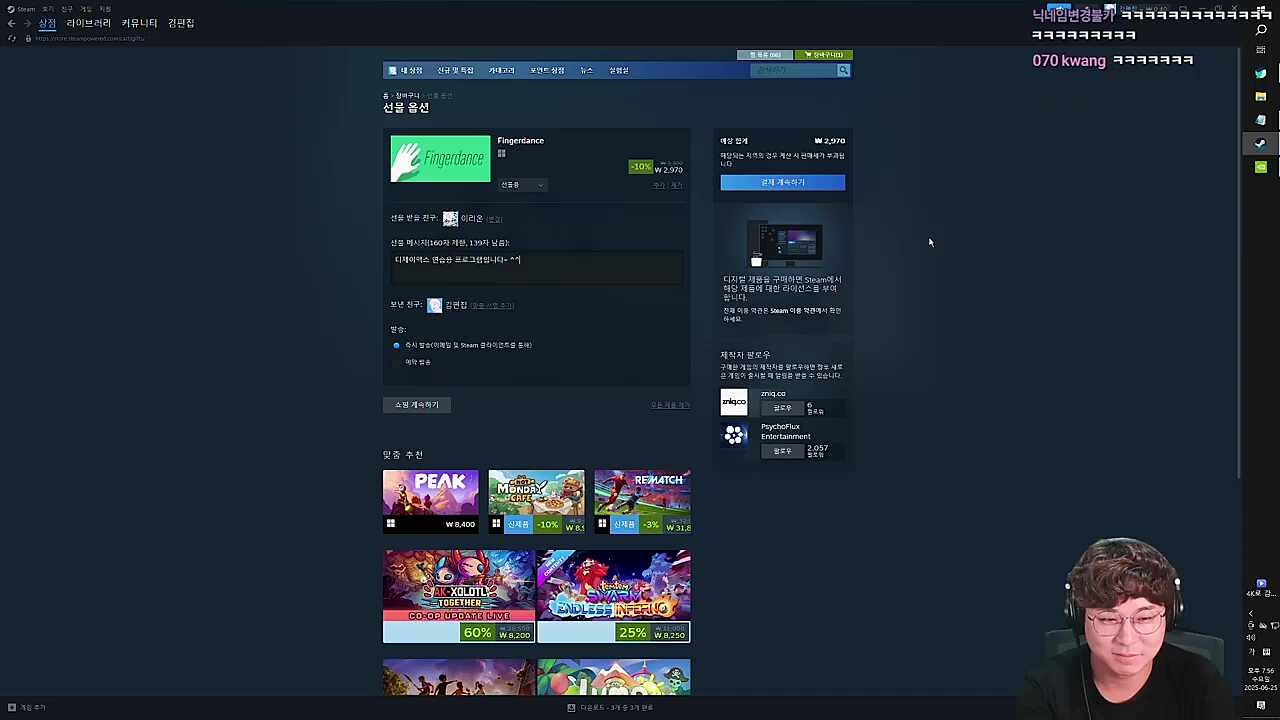
Task: Click the store search magnifier icon
Action: [x=843, y=70]
